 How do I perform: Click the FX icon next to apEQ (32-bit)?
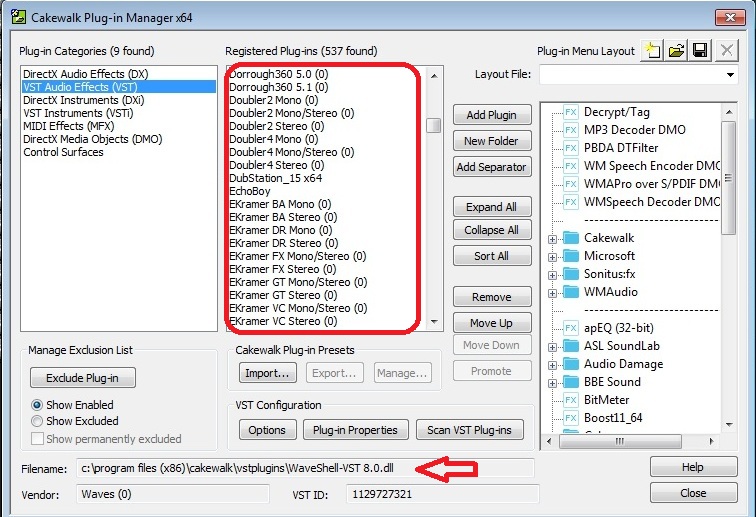click(571, 328)
